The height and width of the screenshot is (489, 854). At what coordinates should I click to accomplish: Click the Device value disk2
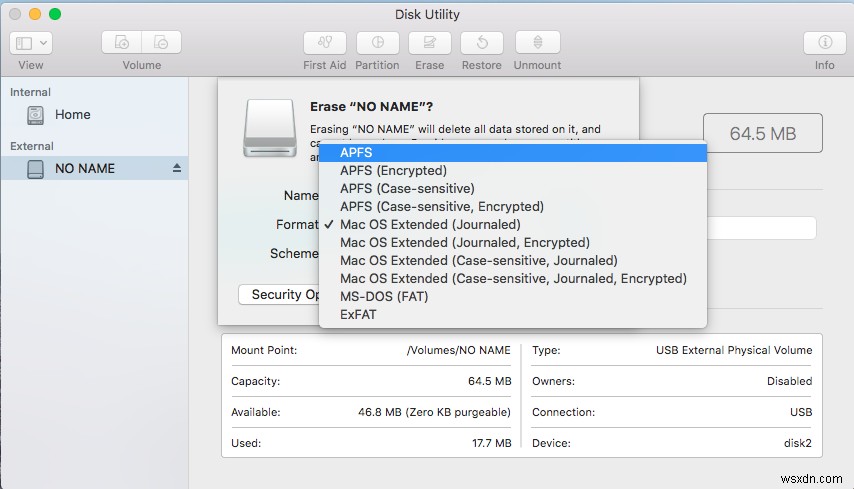pos(797,443)
